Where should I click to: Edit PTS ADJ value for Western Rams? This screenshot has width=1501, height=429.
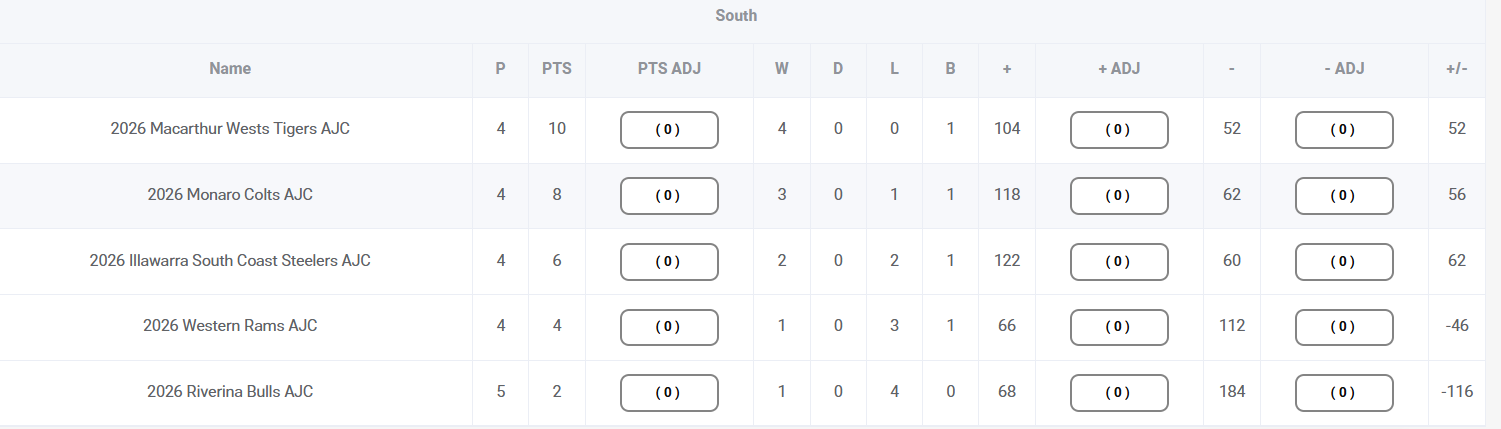tap(669, 327)
